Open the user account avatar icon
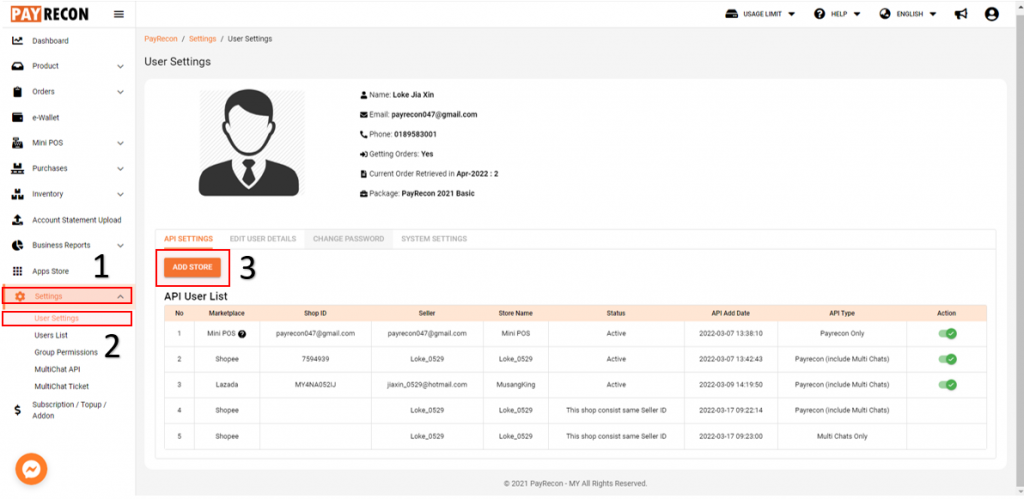Image resolution: width=1024 pixels, height=499 pixels. pos(991,14)
